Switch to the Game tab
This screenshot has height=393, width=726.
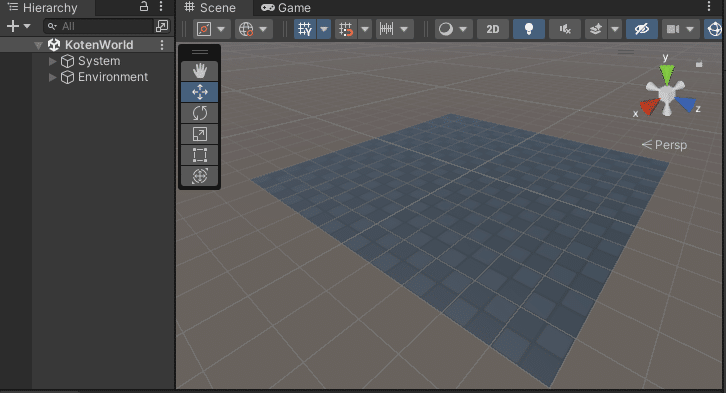[286, 8]
